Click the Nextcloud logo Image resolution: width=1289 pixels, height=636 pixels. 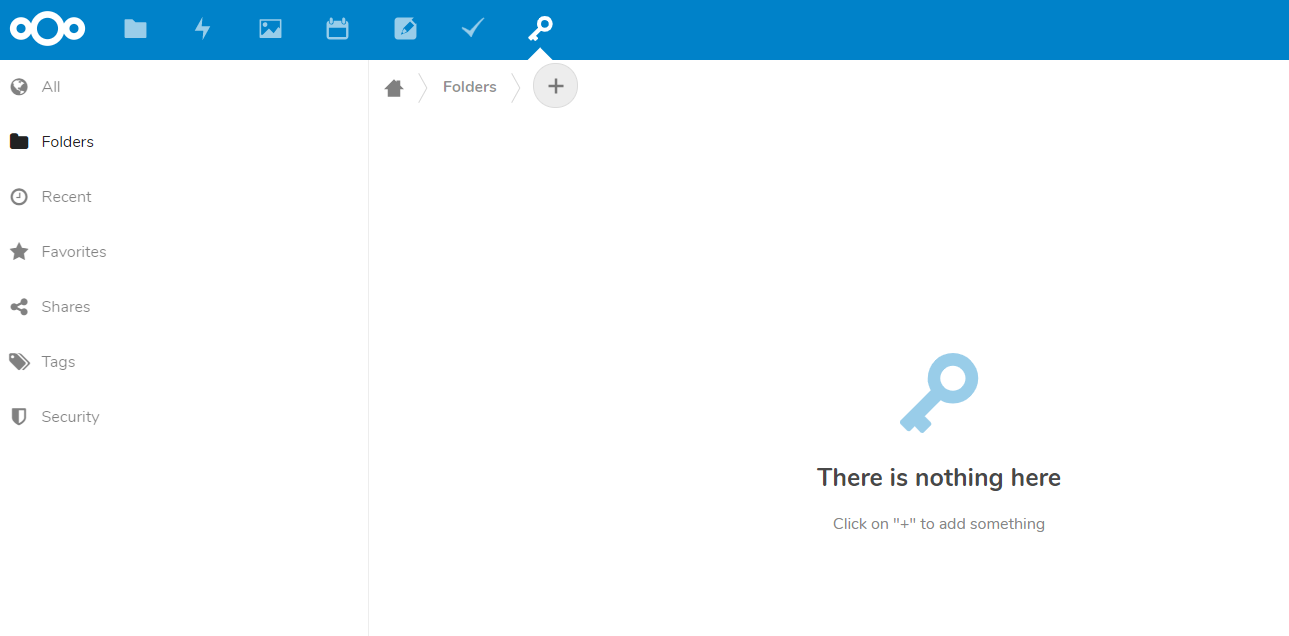tap(47, 29)
